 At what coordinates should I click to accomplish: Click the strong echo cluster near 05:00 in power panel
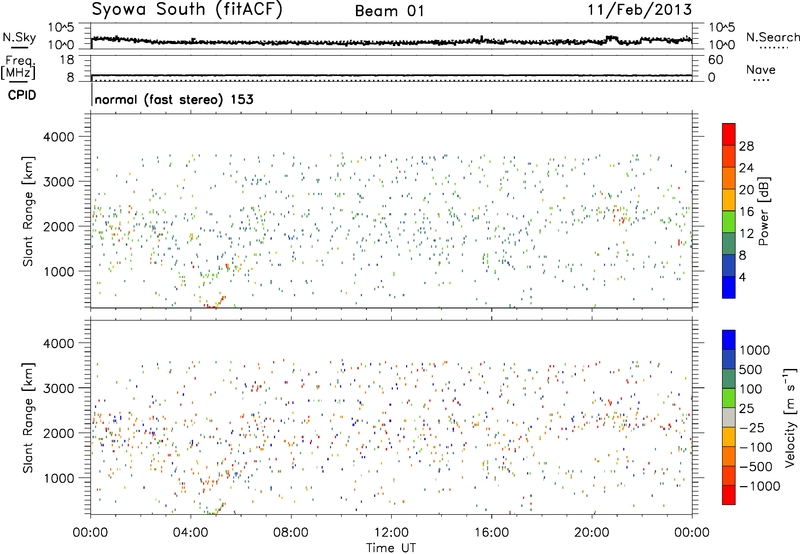(x=214, y=303)
